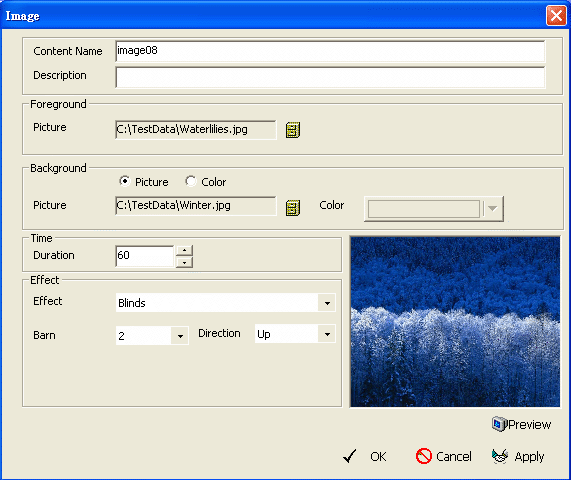Screen dimensions: 571x480
Task: Click into the empty Description field
Action: (x=330, y=77)
